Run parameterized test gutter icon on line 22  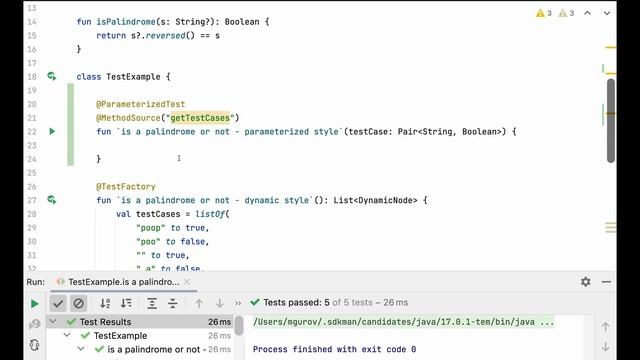(52, 131)
